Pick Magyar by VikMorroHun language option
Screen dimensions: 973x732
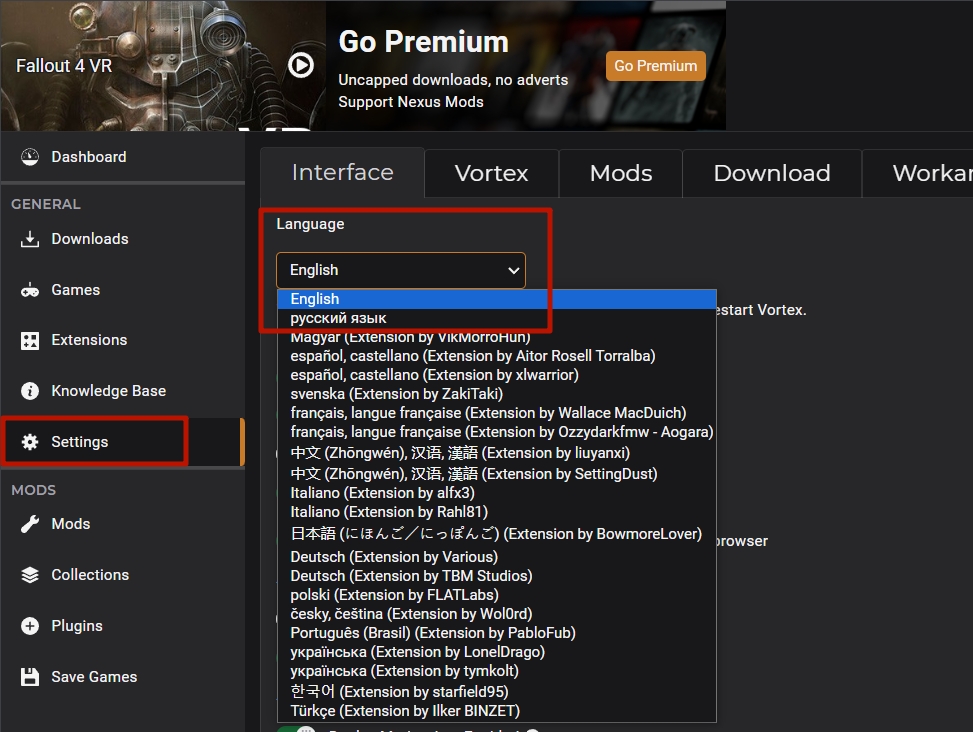click(x=496, y=337)
